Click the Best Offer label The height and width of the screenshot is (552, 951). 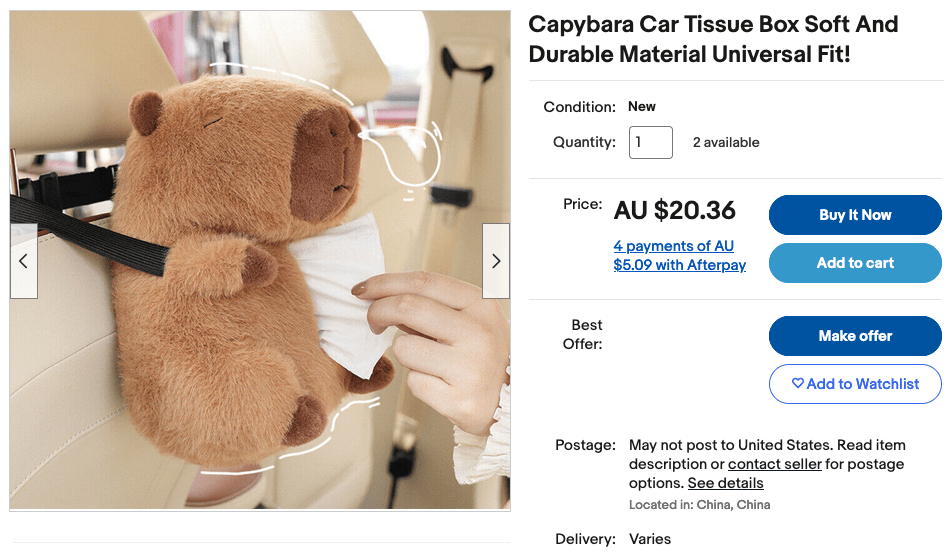585,334
